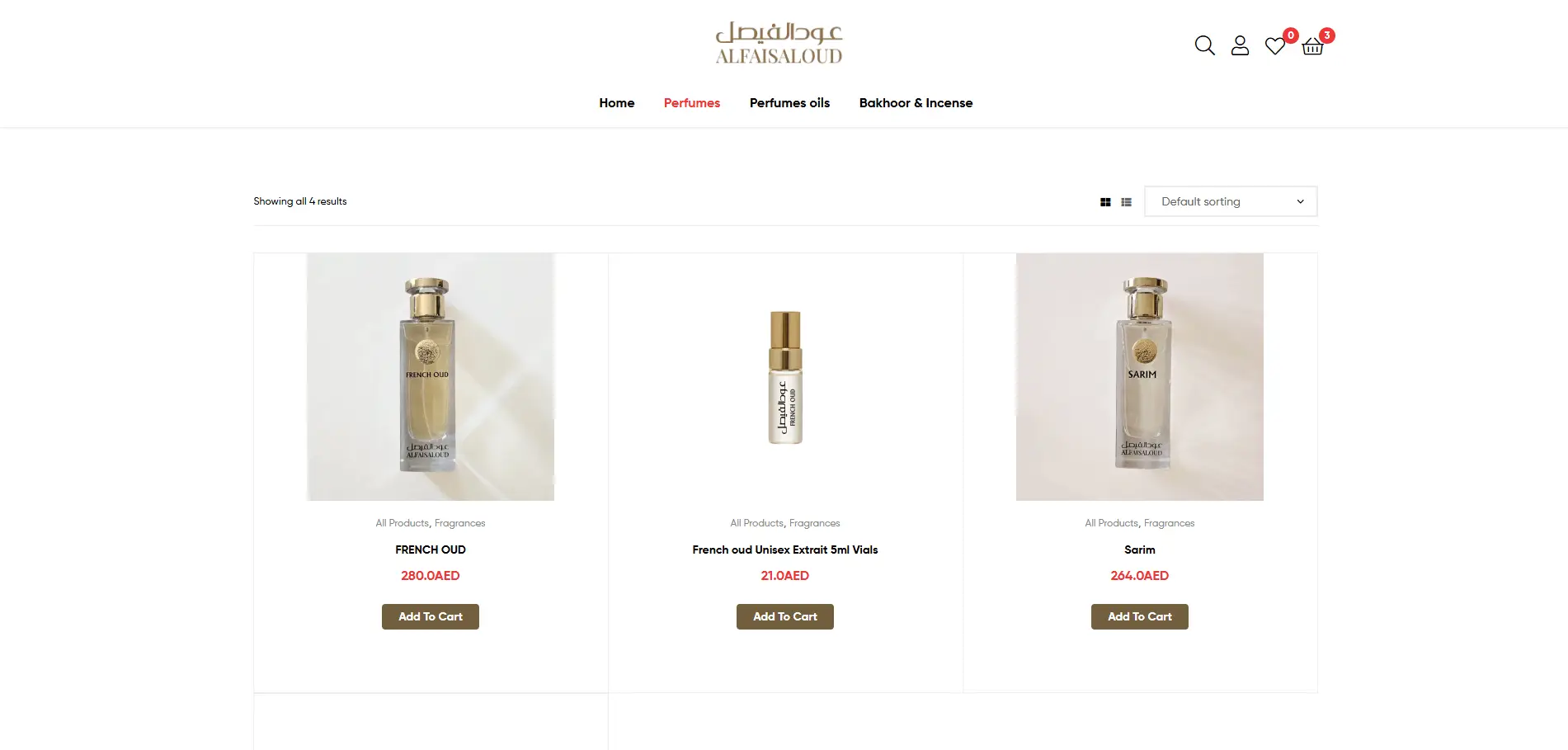Viewport: 1568px width, 750px height.
Task: Open the Perfumes oils menu
Action: (x=789, y=103)
